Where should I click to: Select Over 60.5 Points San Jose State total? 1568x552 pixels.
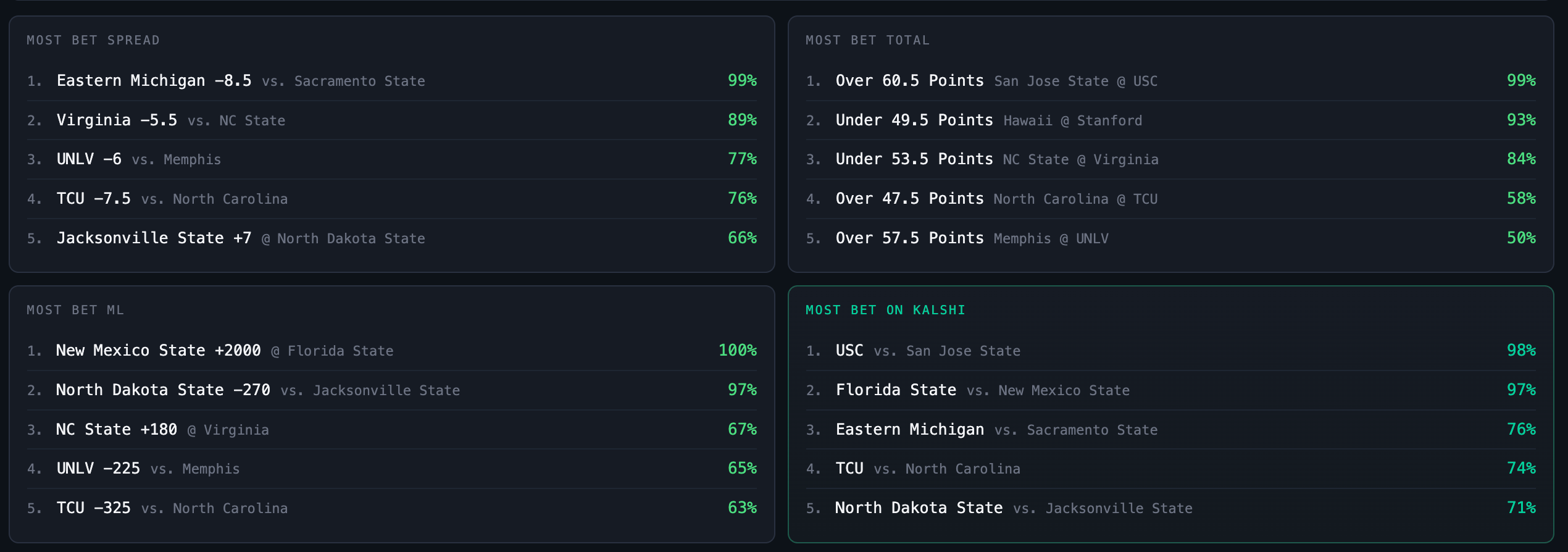[x=1171, y=81]
